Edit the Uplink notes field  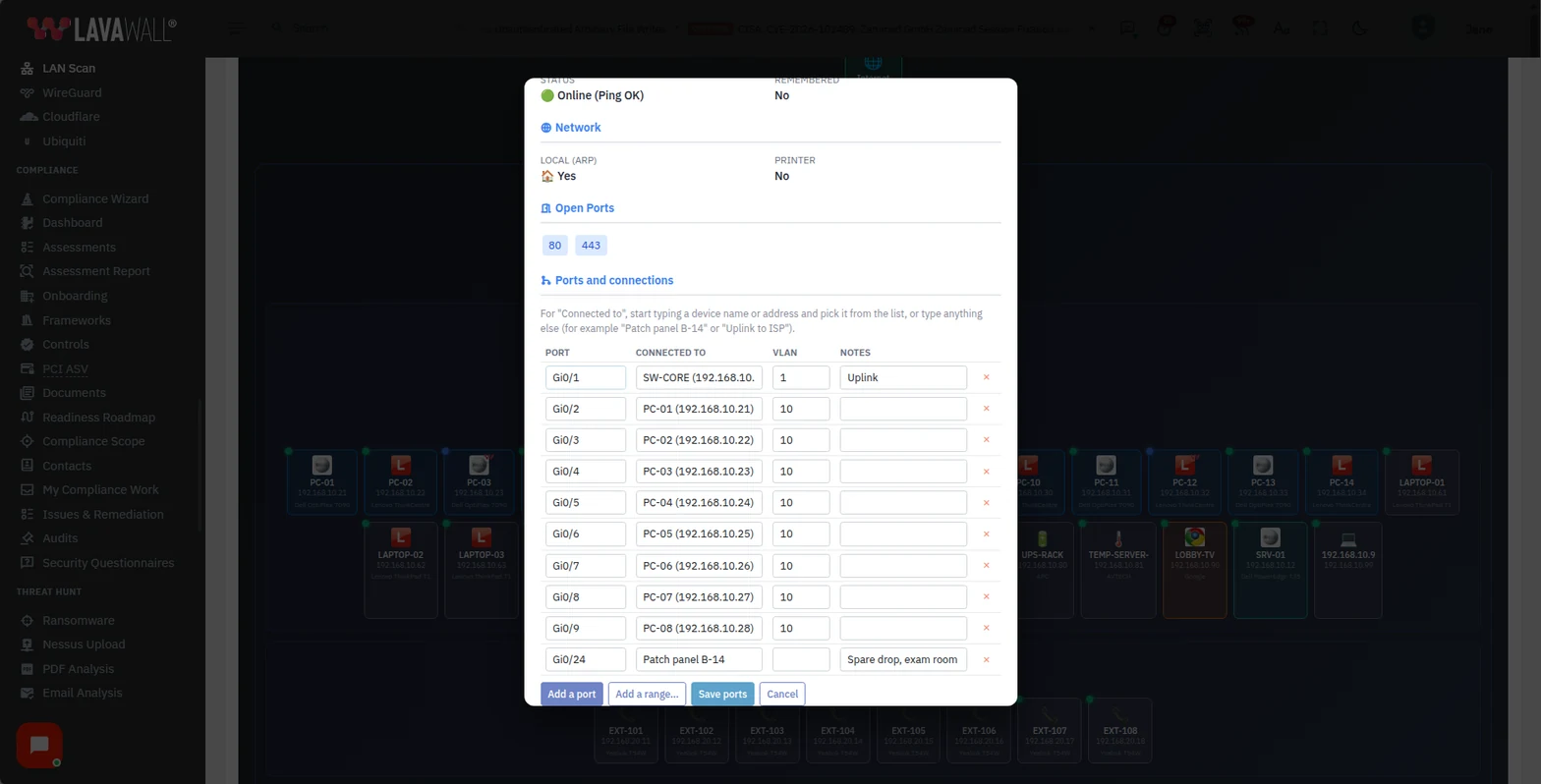(x=903, y=377)
